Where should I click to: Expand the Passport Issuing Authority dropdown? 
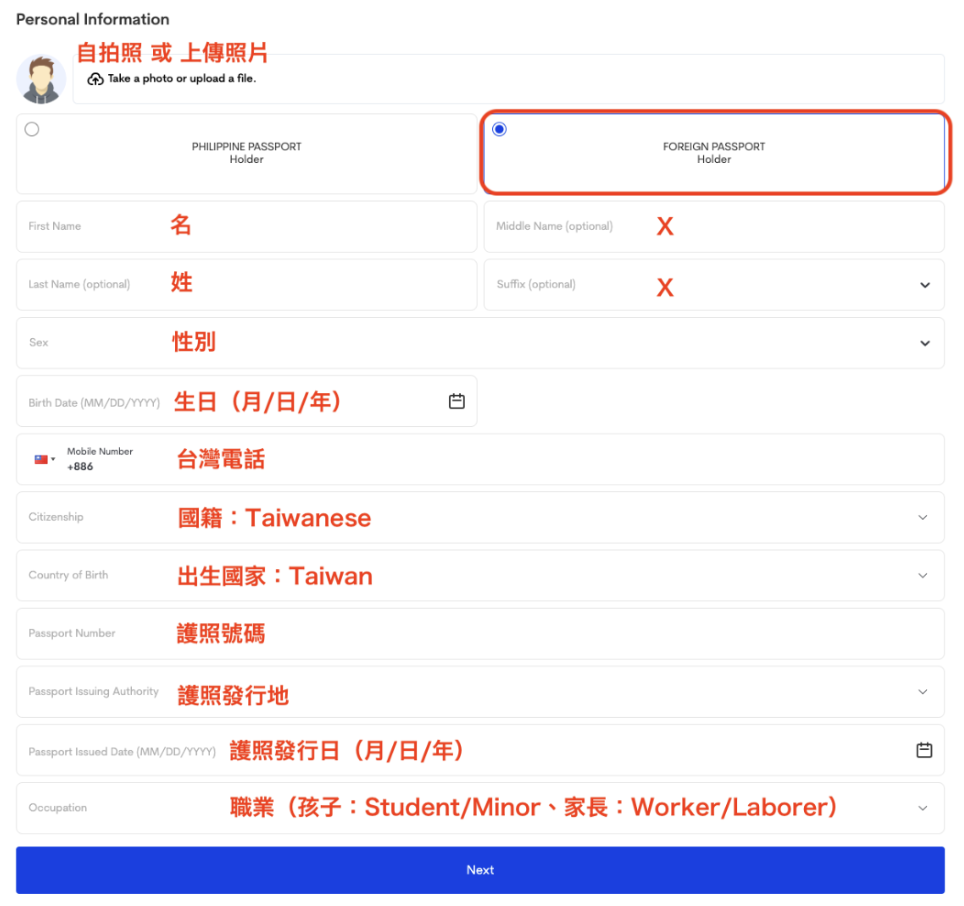pyautogui.click(x=924, y=691)
